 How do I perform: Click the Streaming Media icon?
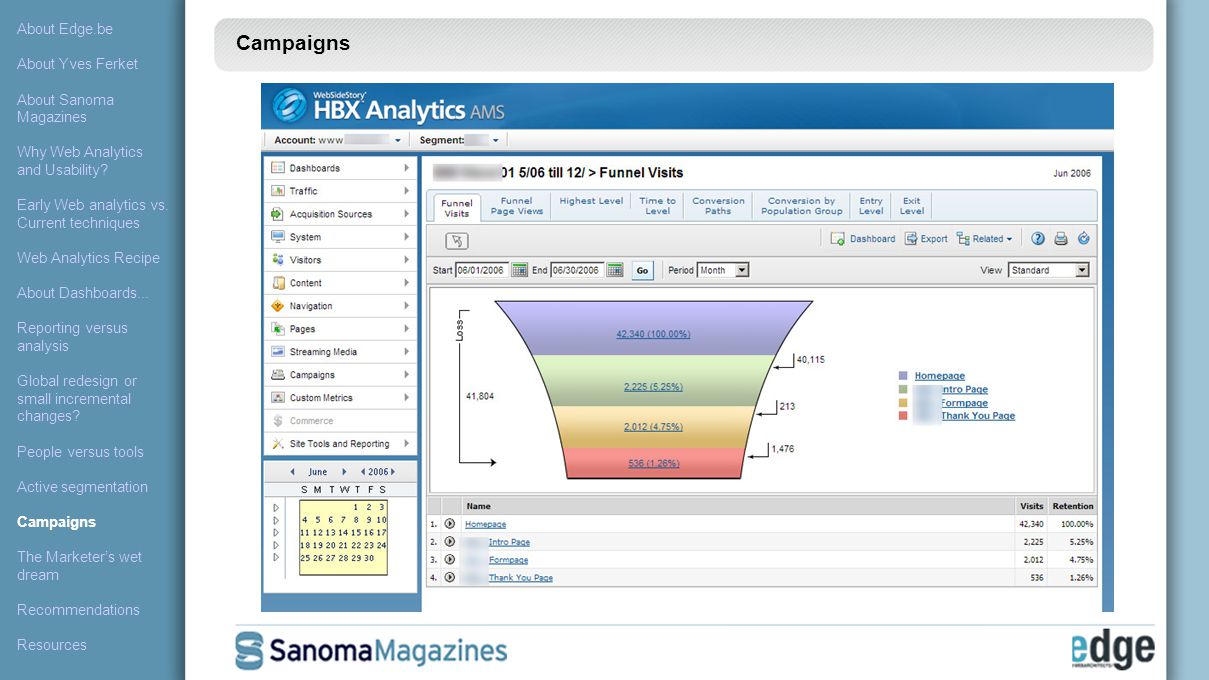[278, 352]
